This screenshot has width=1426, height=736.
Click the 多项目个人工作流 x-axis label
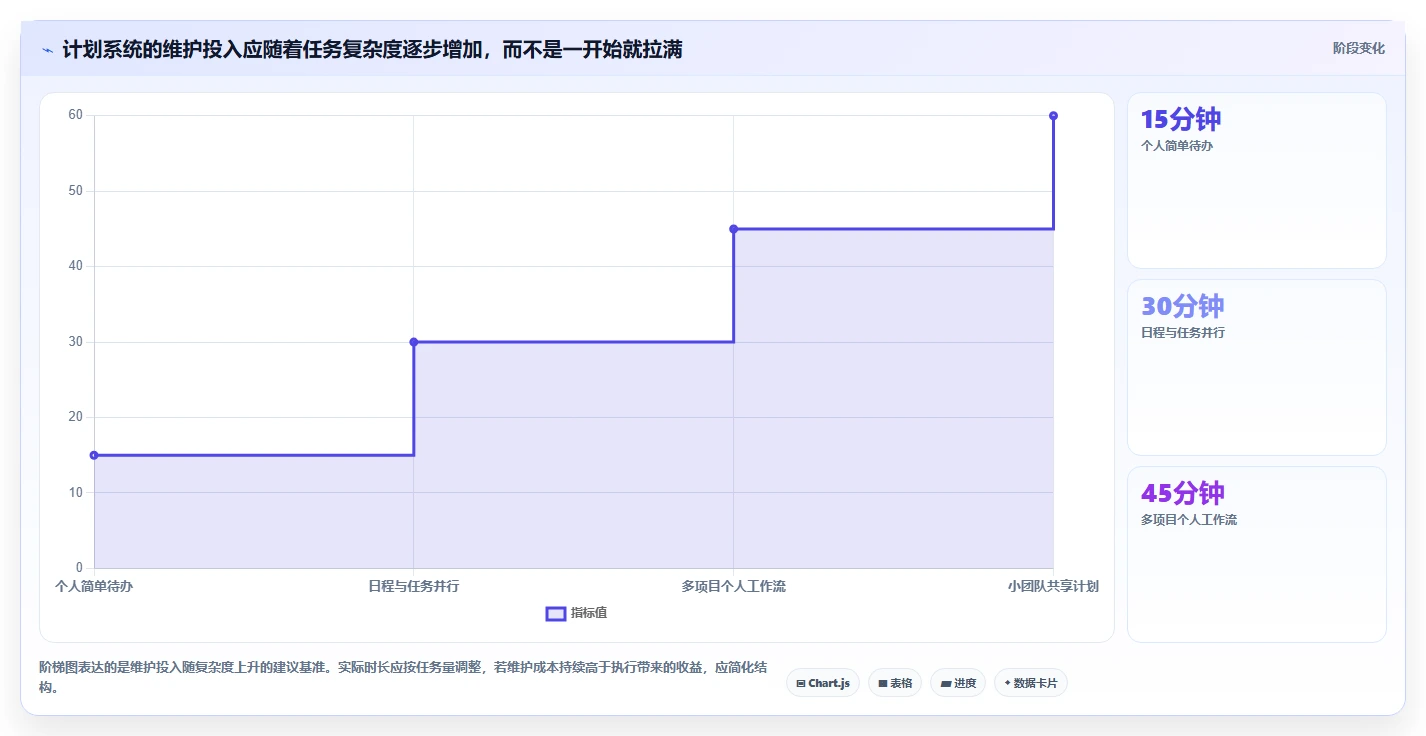[x=734, y=586]
